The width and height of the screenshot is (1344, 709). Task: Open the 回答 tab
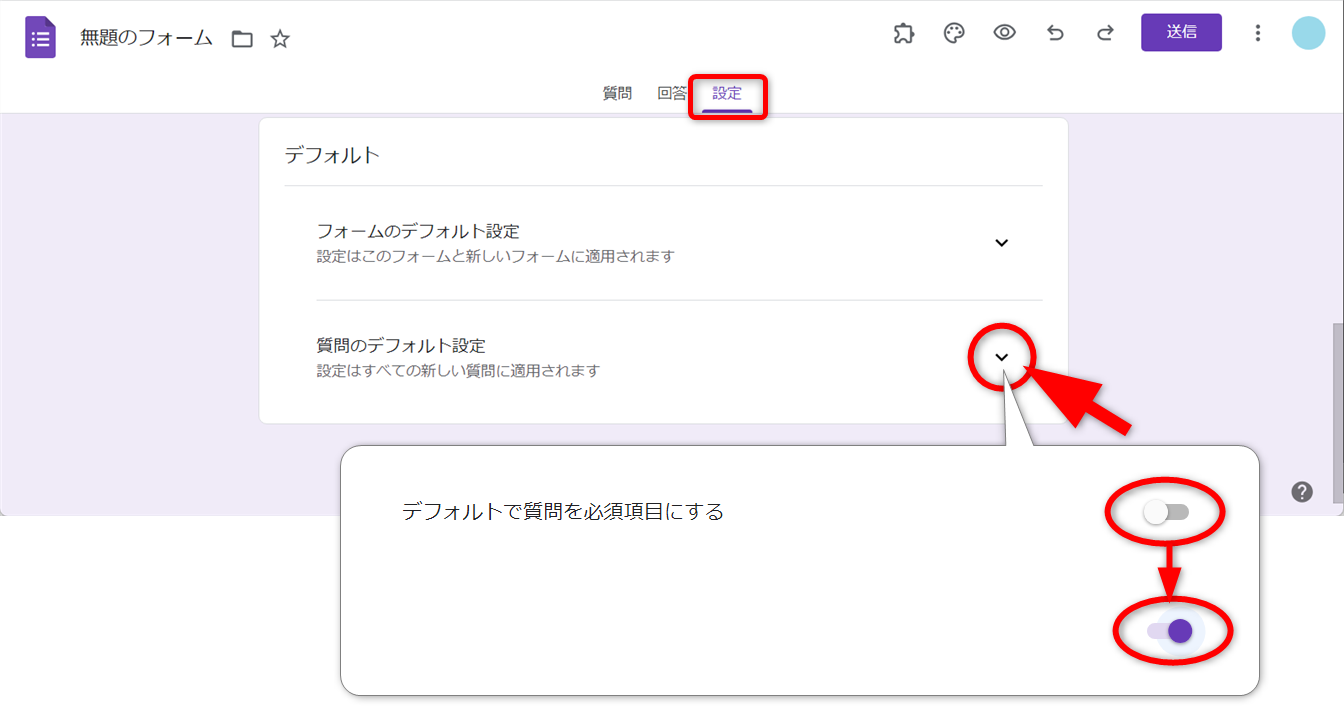point(672,94)
